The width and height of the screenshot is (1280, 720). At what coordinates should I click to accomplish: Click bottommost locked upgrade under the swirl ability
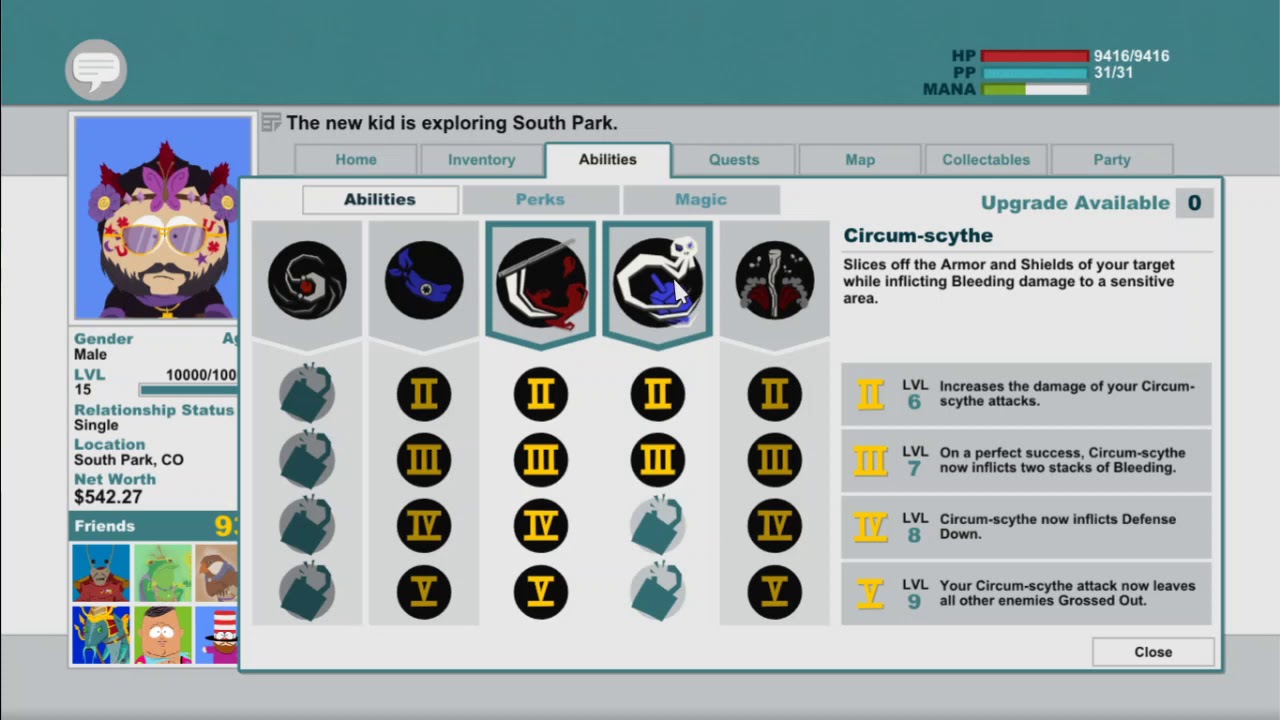point(307,592)
